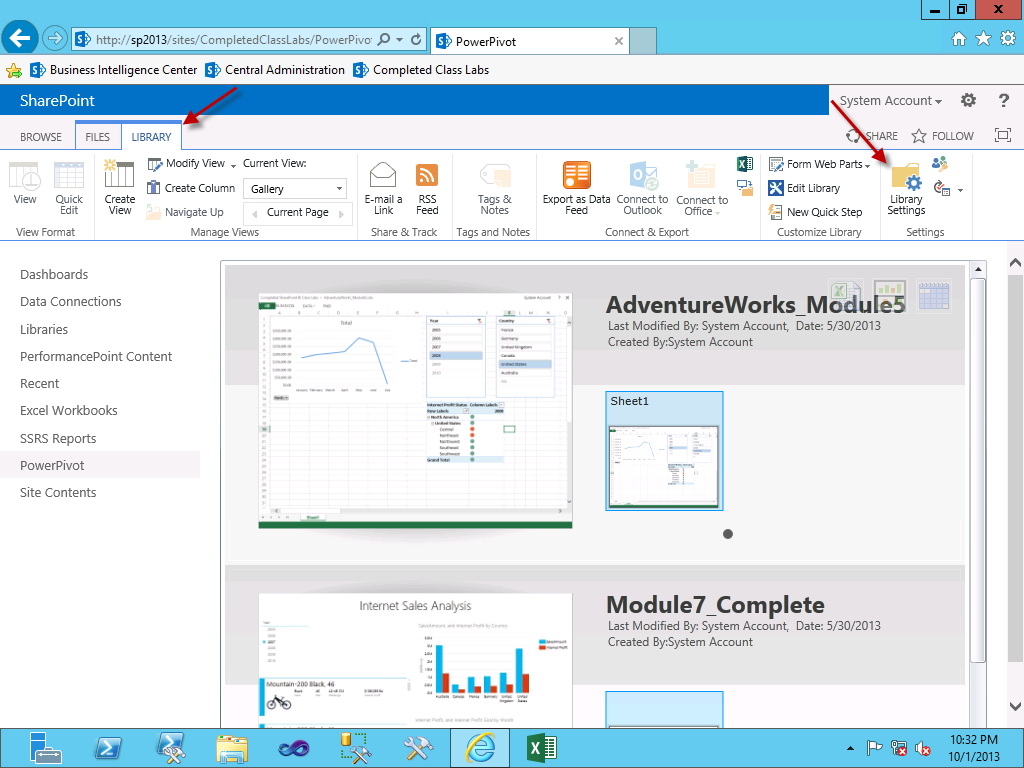
Task: Click chart report icon beside AdventureWorks_Module5
Action: click(x=889, y=294)
